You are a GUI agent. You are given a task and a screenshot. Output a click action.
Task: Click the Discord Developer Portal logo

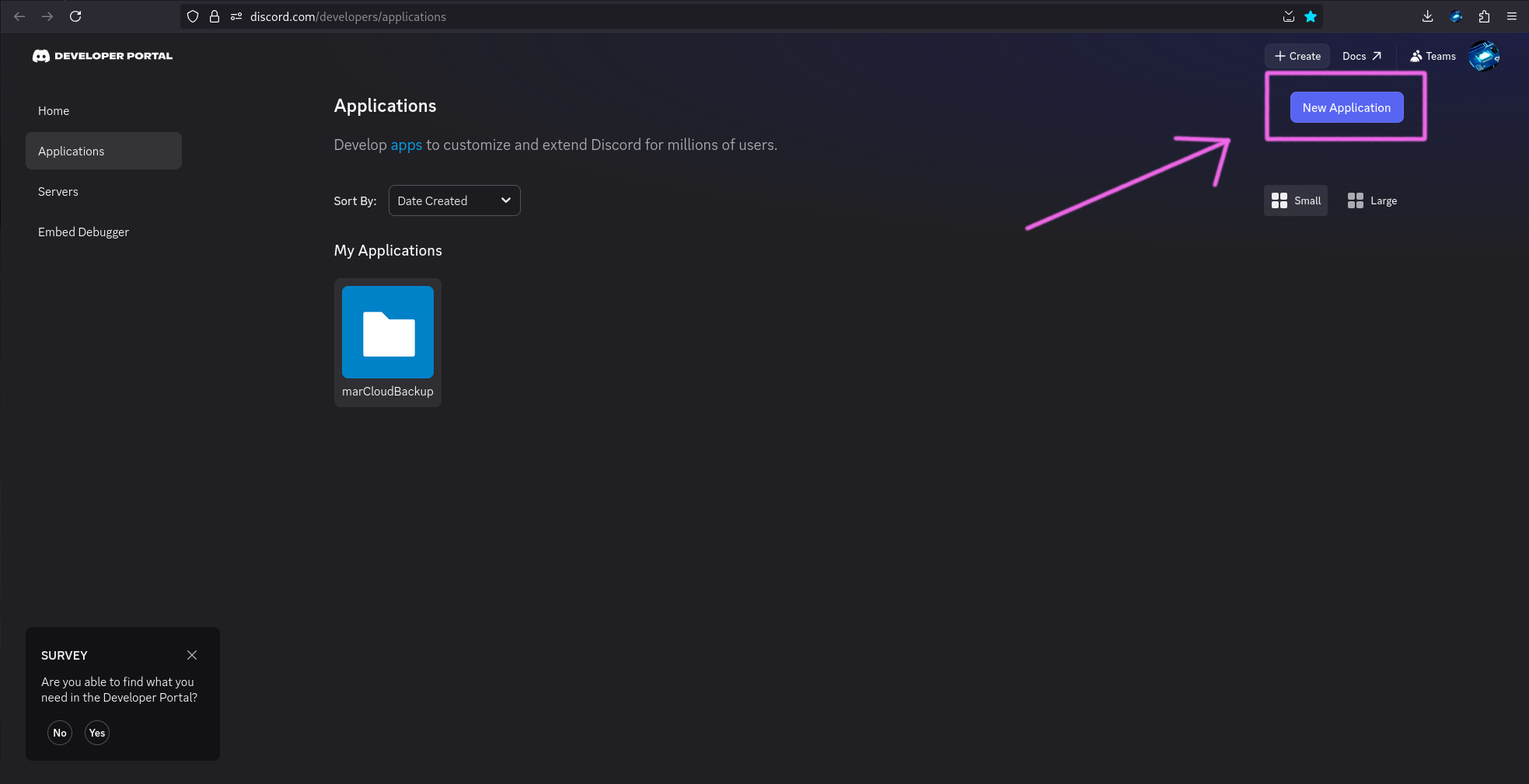pos(103,56)
